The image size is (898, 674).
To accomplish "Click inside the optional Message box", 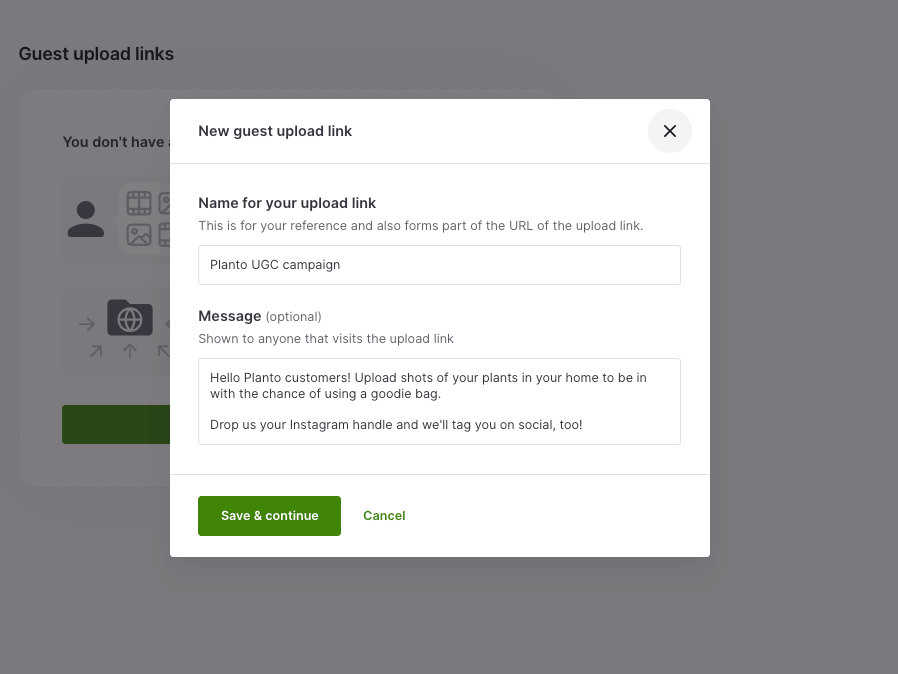I will click(439, 401).
